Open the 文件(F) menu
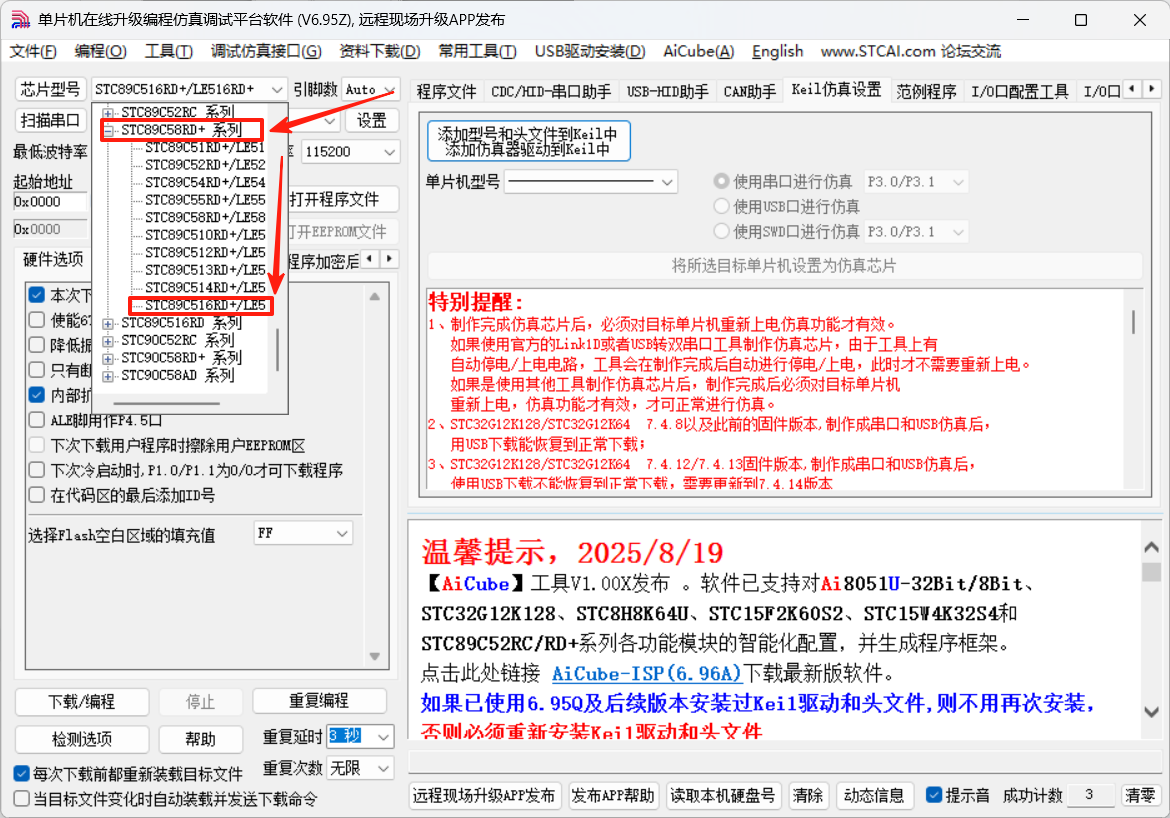This screenshot has height=818, width=1170. pos(33,51)
